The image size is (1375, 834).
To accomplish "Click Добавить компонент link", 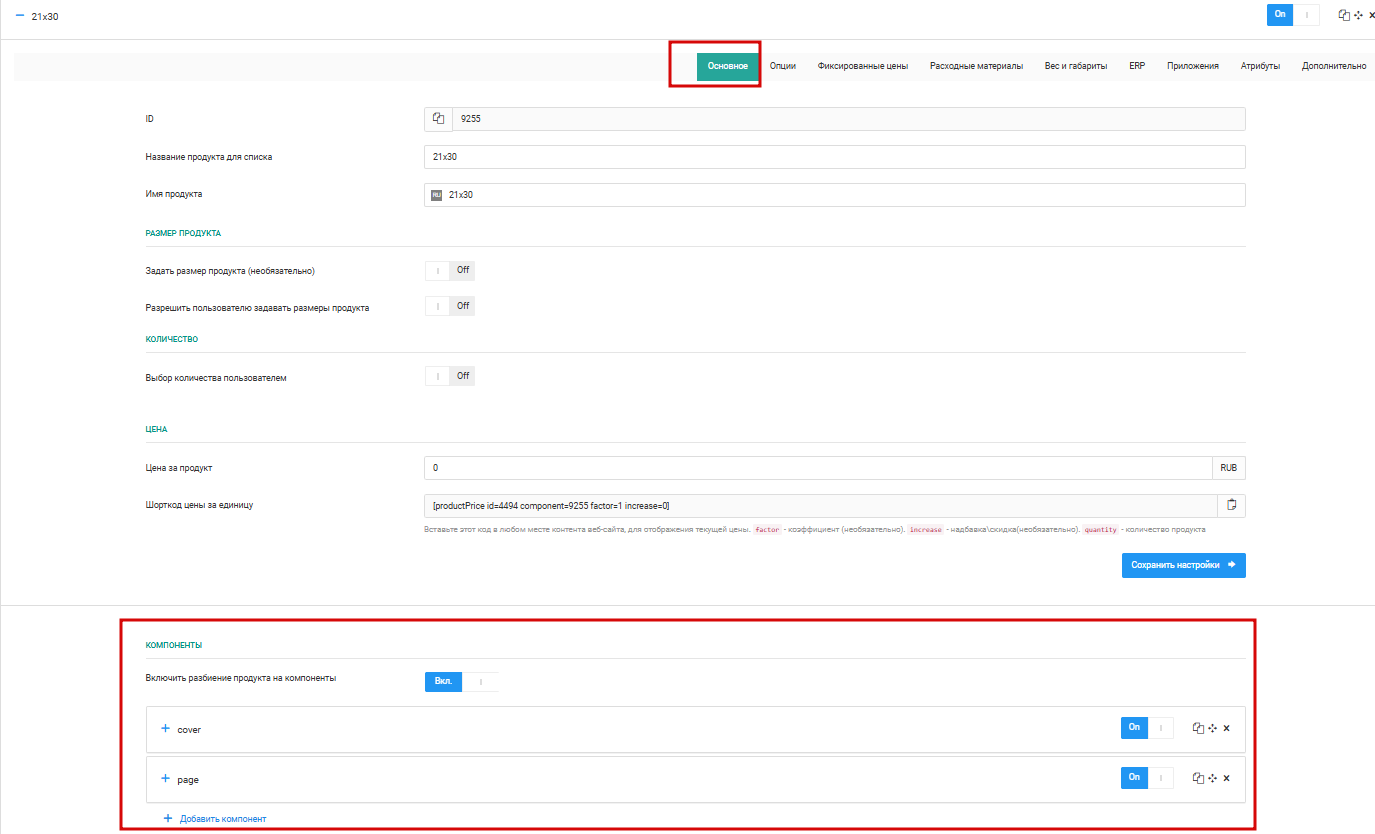I will (x=223, y=819).
